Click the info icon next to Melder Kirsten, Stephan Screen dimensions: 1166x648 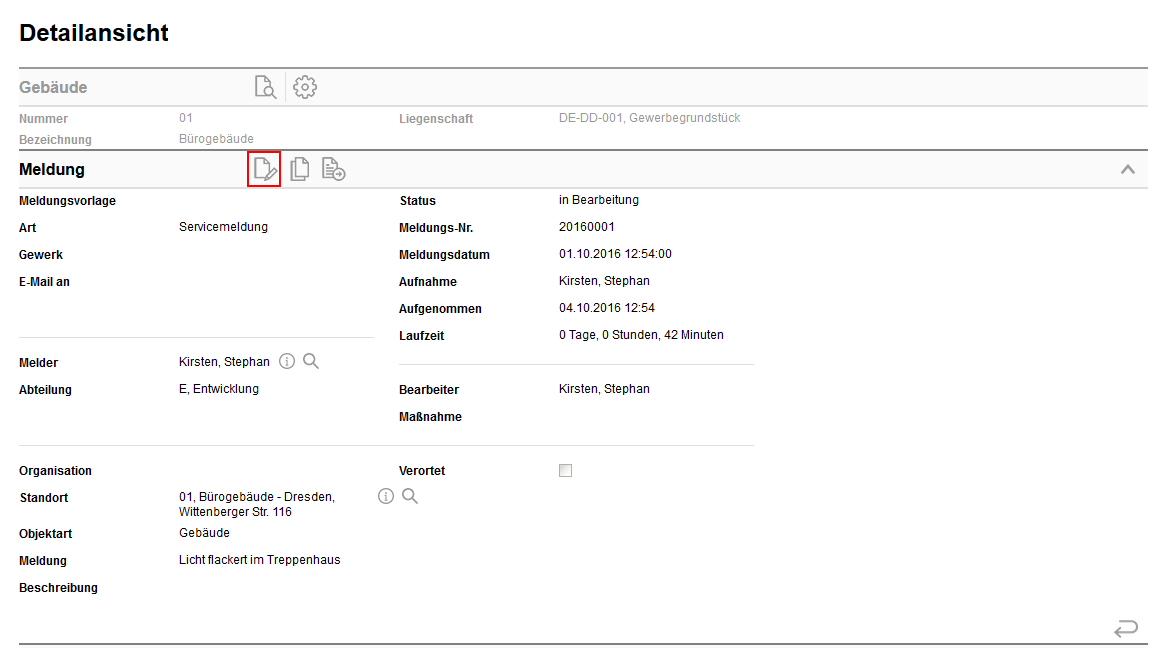(287, 361)
